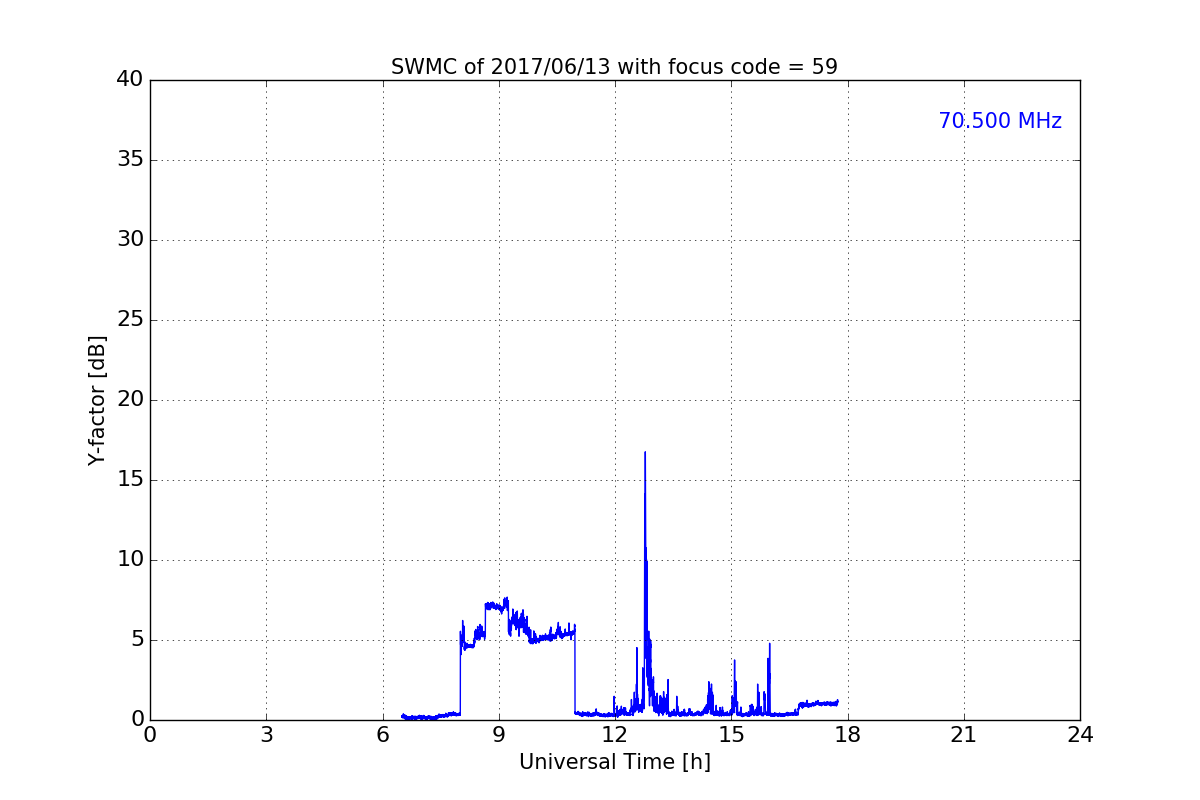Click the x-axis tick label '24'

pos(1080,735)
